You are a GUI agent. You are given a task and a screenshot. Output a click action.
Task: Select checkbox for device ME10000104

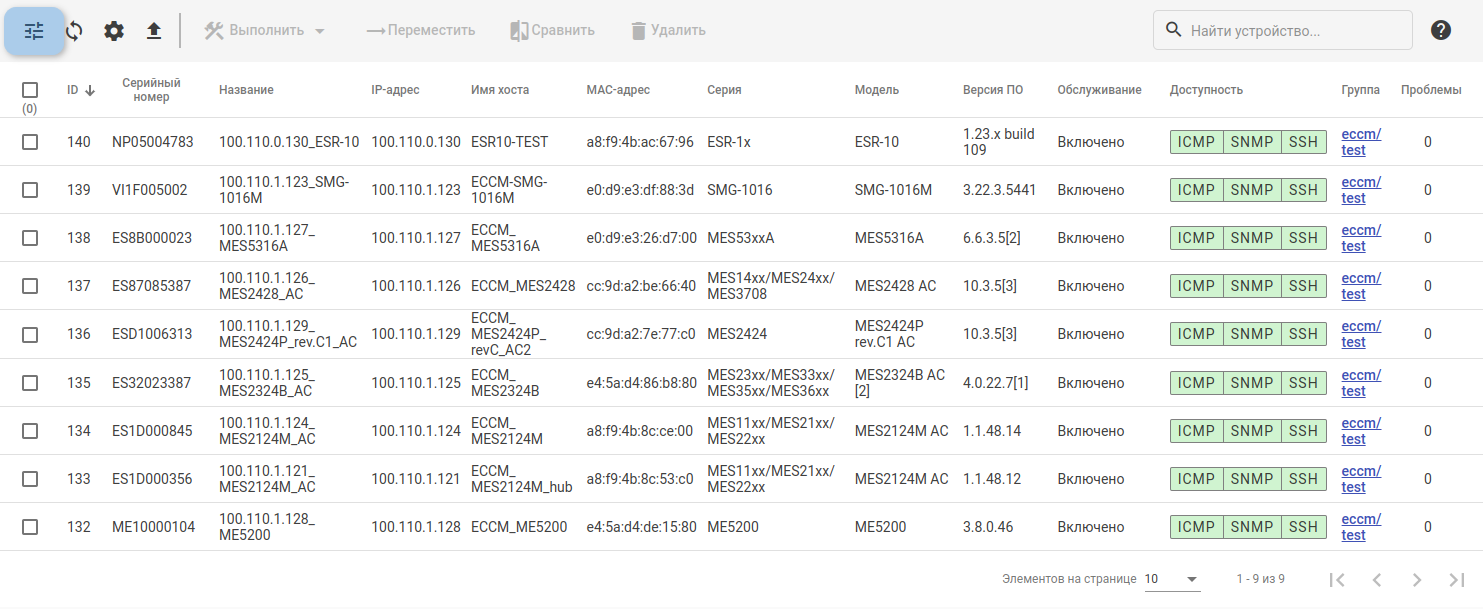coord(30,527)
